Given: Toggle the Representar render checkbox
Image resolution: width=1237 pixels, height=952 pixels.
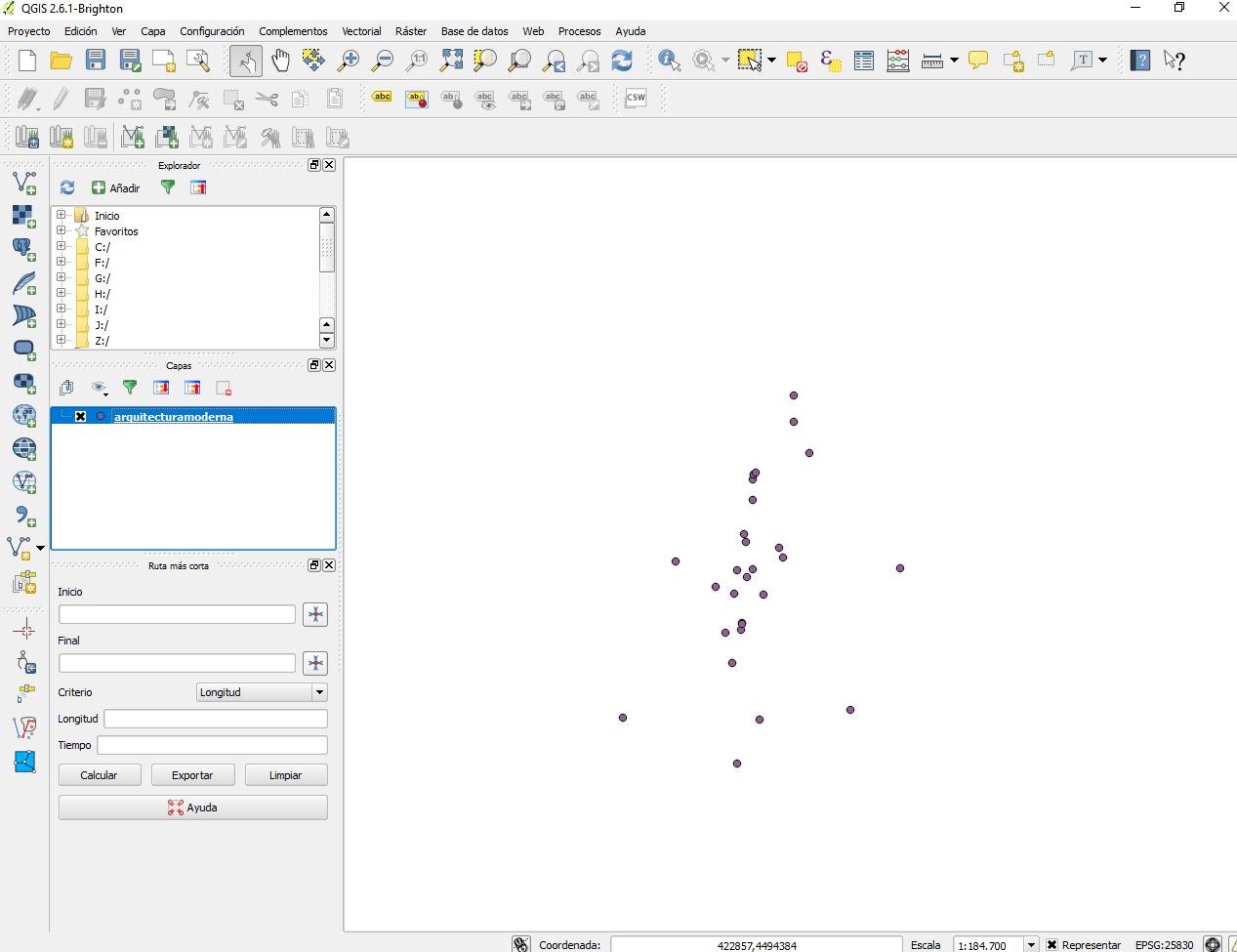Looking at the screenshot, I should (1051, 944).
